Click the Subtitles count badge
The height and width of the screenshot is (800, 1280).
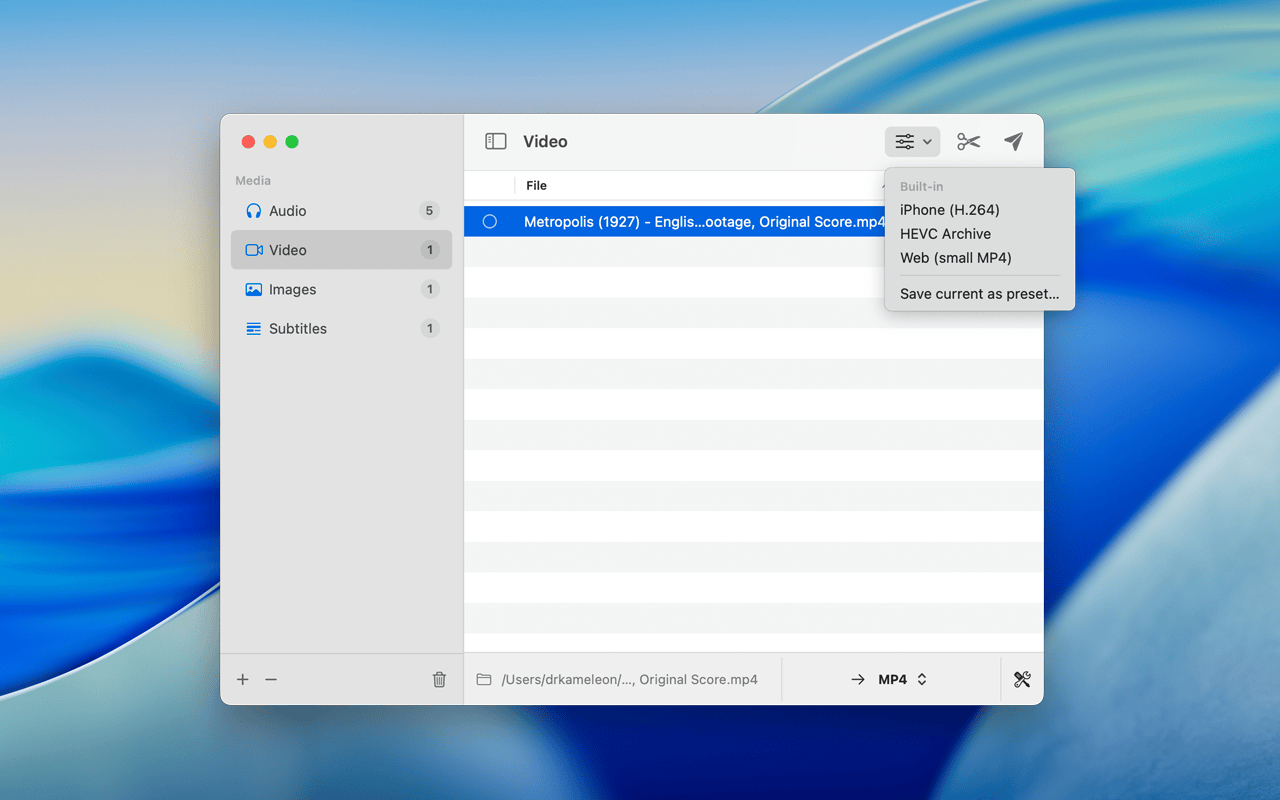[x=430, y=329]
